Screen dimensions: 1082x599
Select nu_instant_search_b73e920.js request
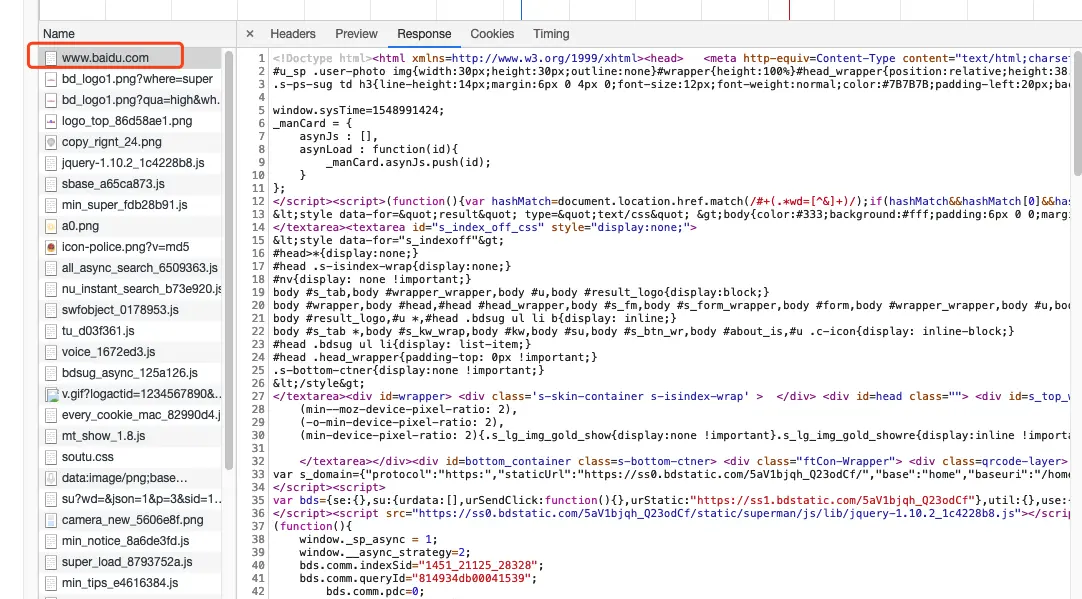[x=130, y=289]
